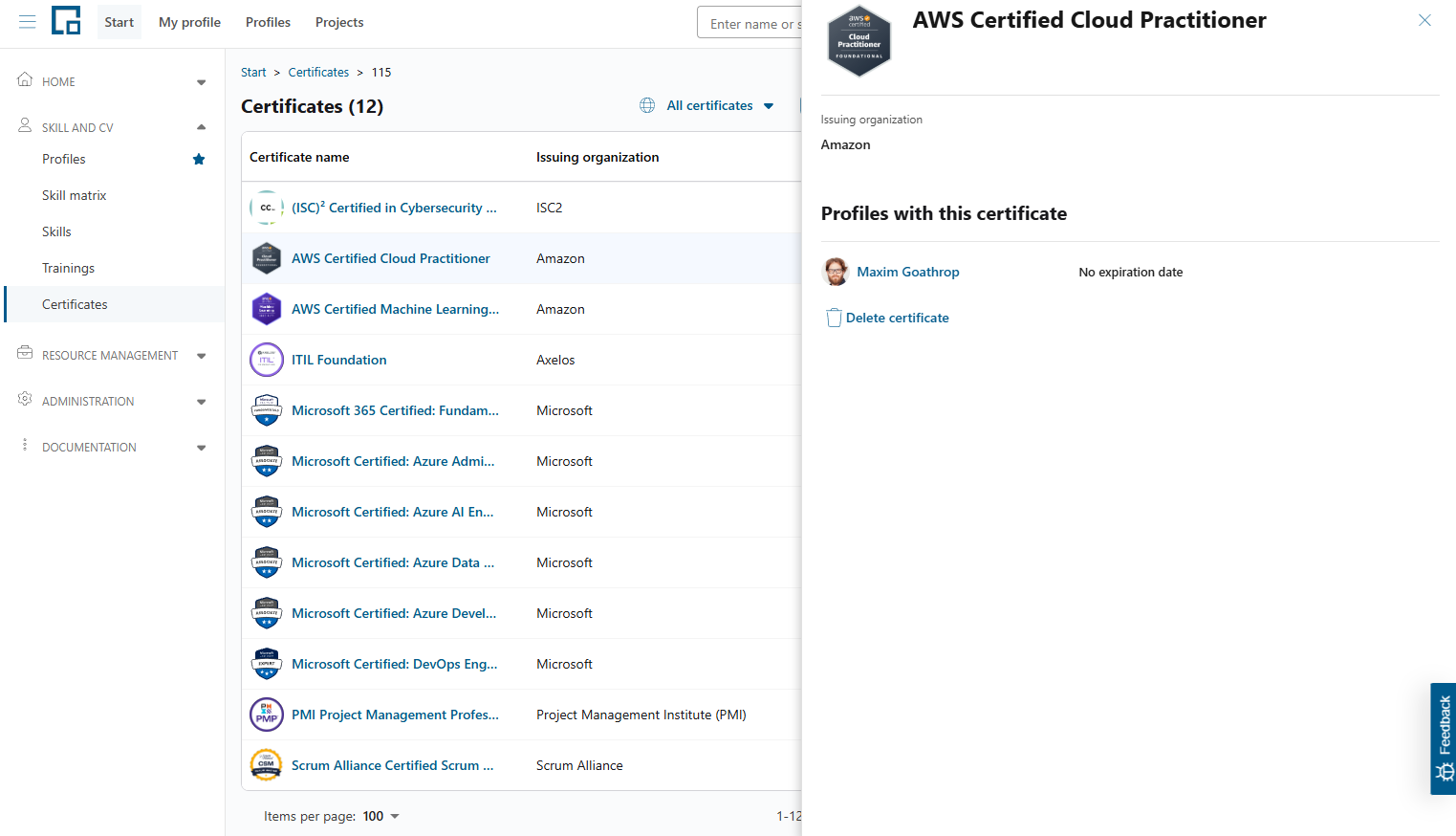This screenshot has height=836, width=1456.
Task: Open the Items per page dropdown
Action: click(381, 816)
